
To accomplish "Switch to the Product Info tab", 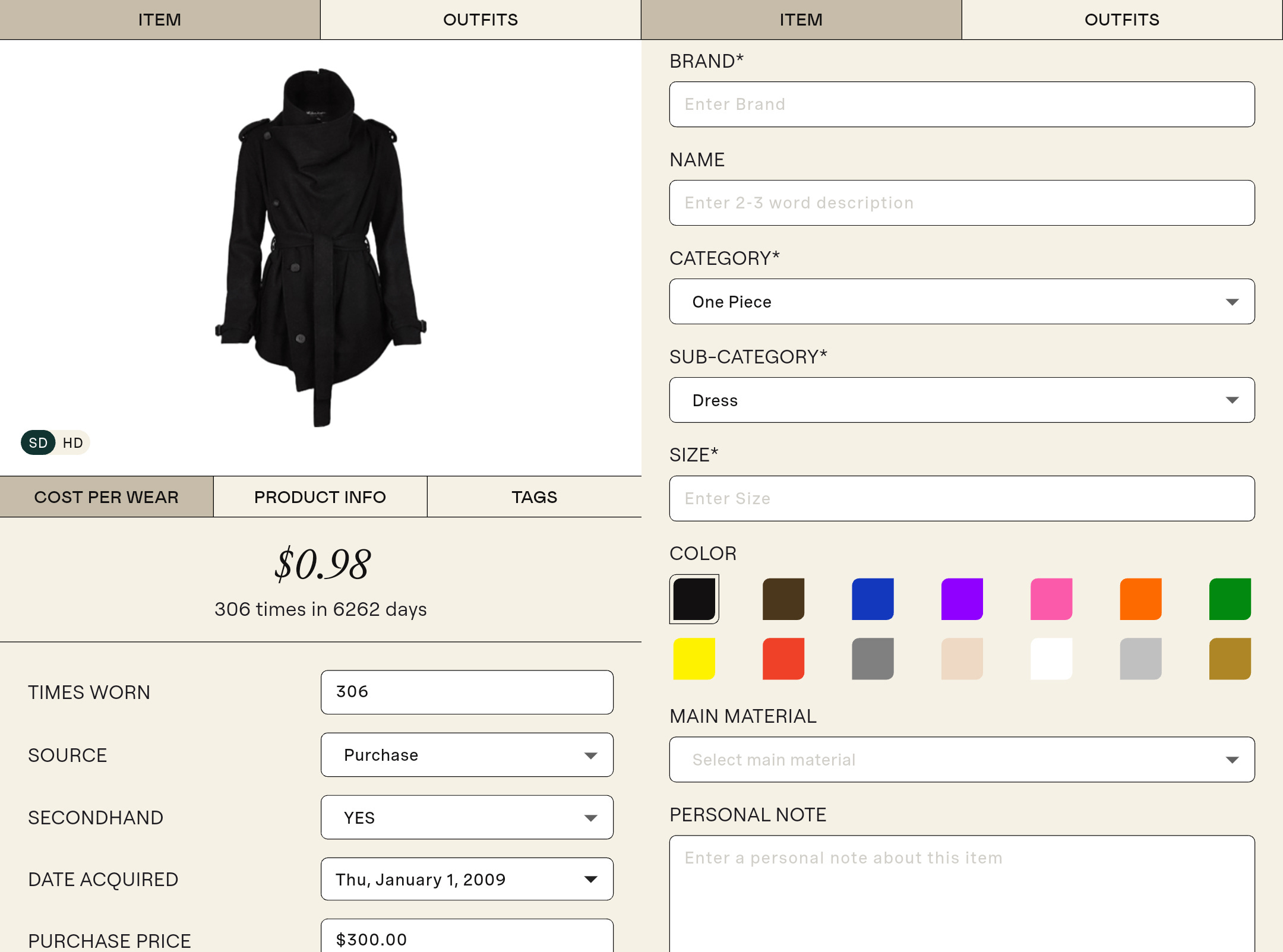I will tap(320, 497).
